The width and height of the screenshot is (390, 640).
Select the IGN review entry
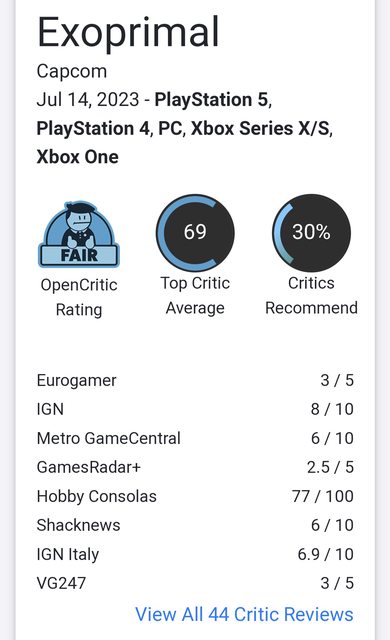(195, 409)
